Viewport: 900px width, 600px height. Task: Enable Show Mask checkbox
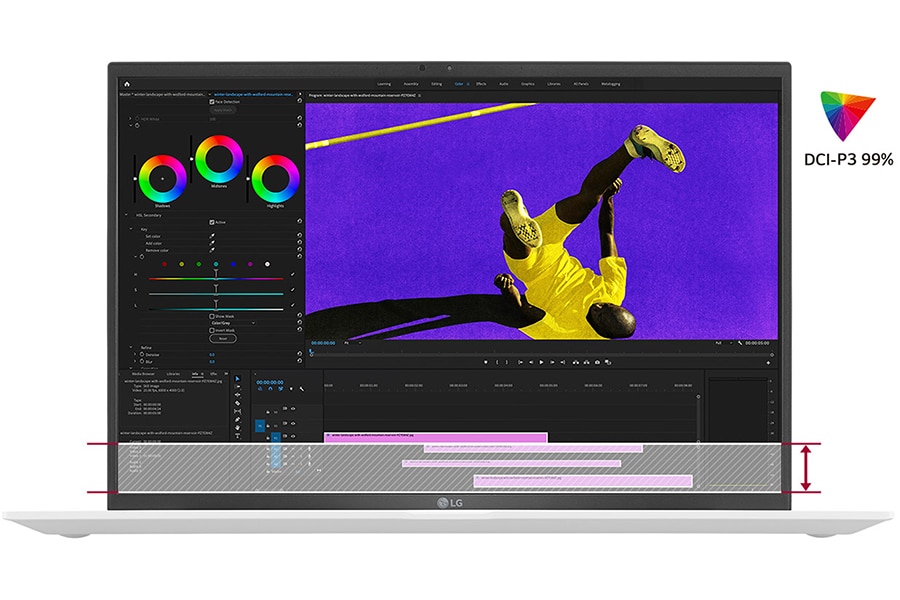coord(212,316)
